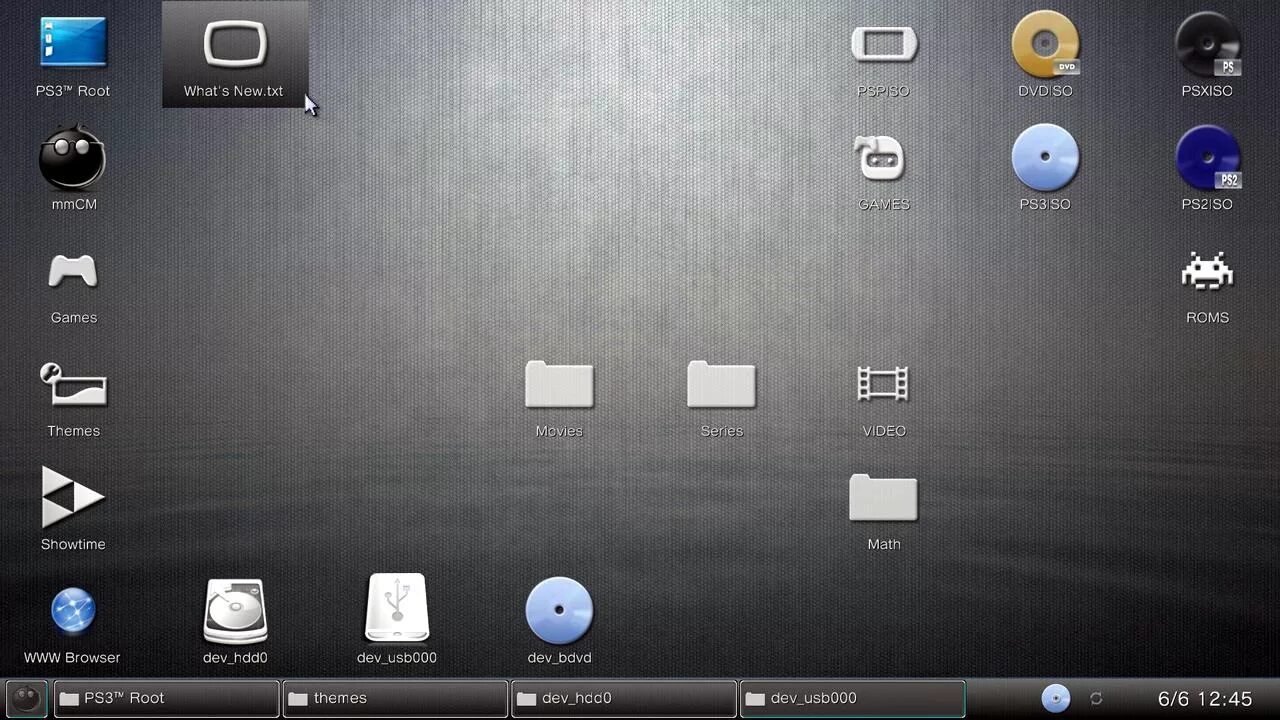This screenshot has width=1280, height=720.
Task: Switch to dev_hdd0 taskbar window
Action: (x=624, y=698)
